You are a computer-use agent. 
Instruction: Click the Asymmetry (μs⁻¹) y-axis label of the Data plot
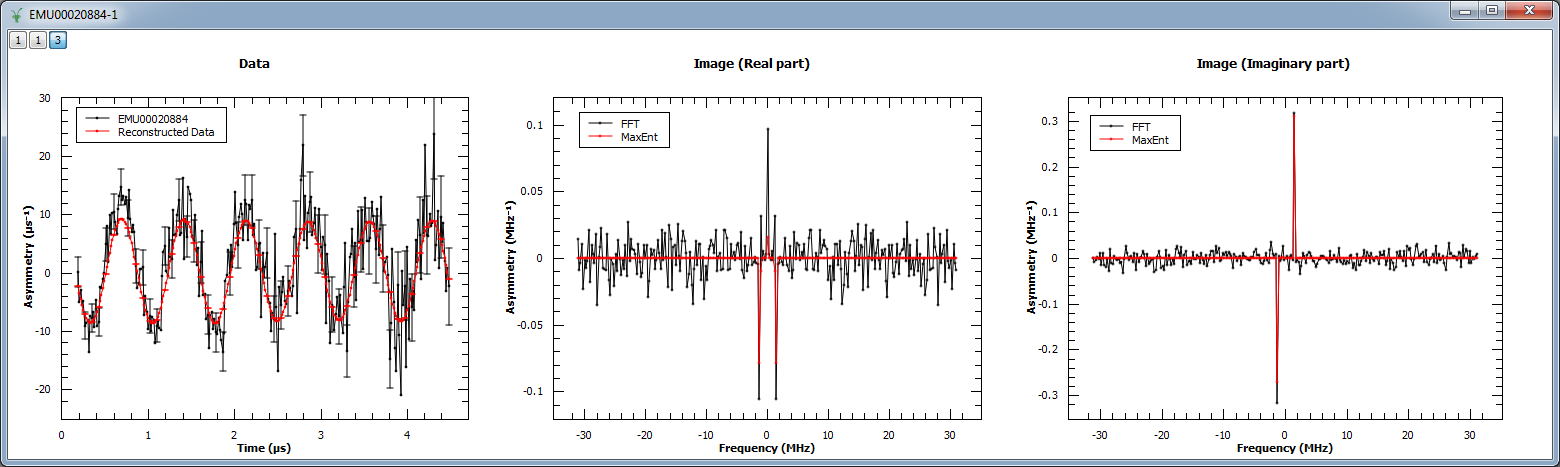pyautogui.click(x=29, y=257)
